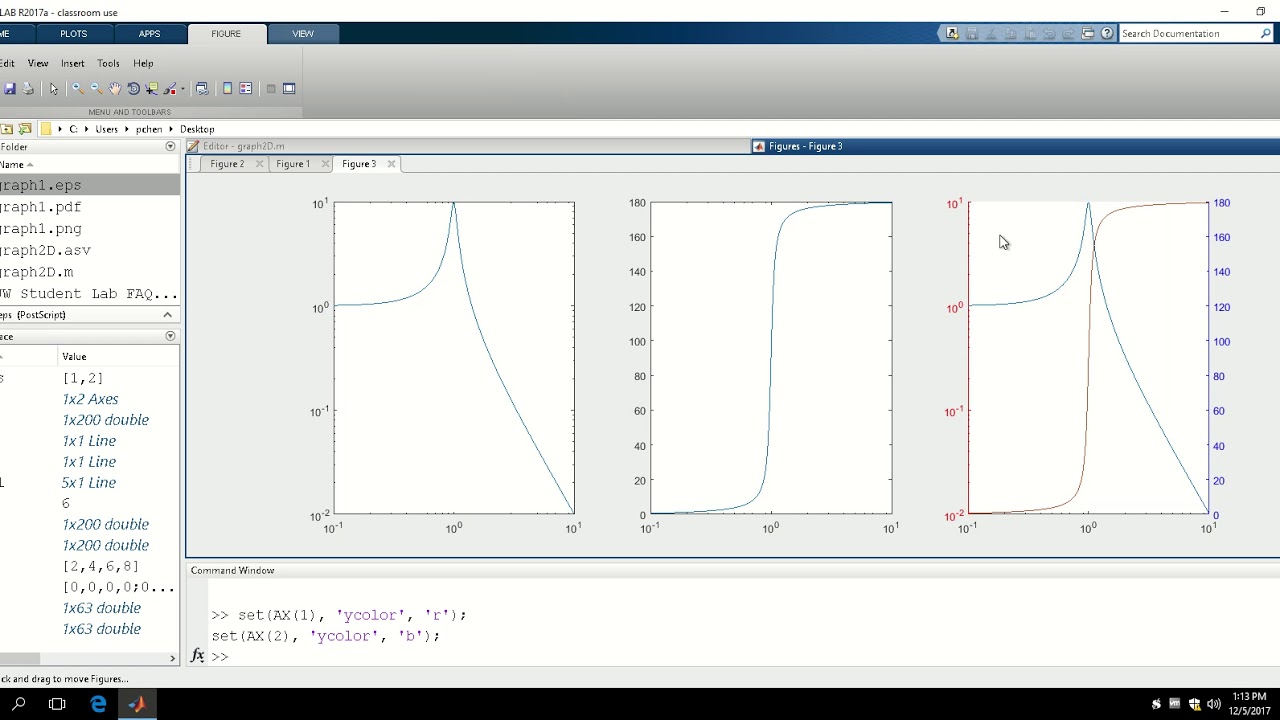This screenshot has height=720, width=1280.
Task: Click the Save Figure icon
Action: (10, 89)
